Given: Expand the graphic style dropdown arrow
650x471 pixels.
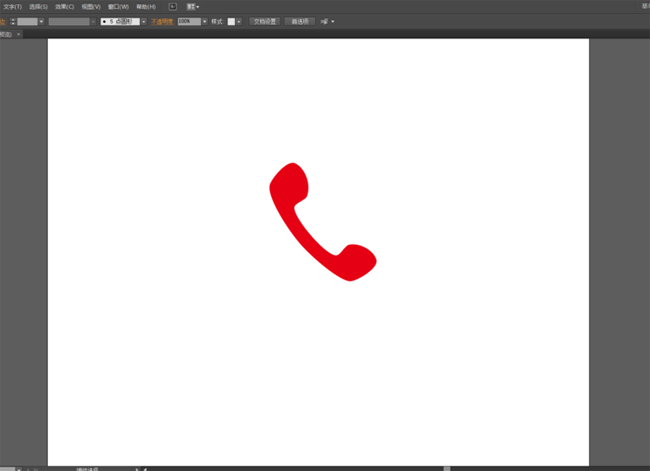Looking at the screenshot, I should 239,22.
